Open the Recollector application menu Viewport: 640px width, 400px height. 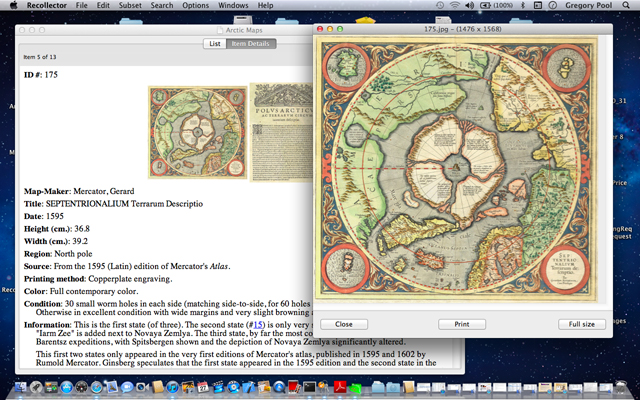pyautogui.click(x=46, y=6)
